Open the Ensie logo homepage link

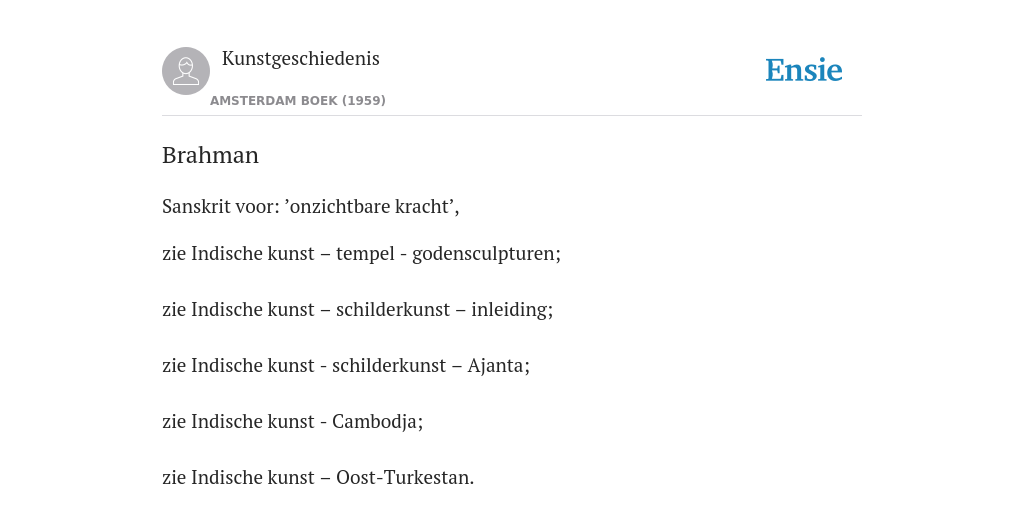click(x=804, y=70)
